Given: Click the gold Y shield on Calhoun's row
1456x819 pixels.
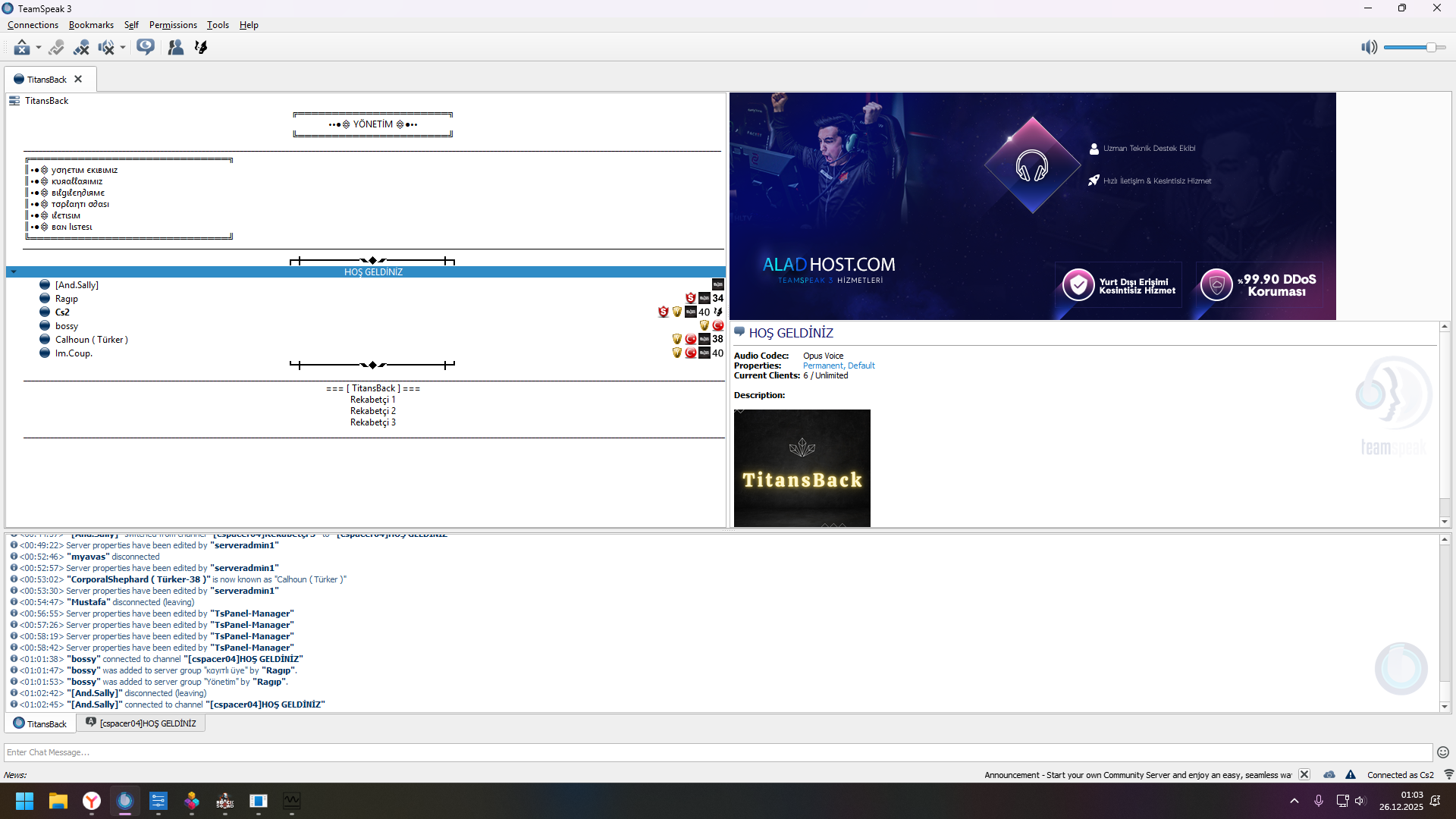Looking at the screenshot, I should point(677,340).
